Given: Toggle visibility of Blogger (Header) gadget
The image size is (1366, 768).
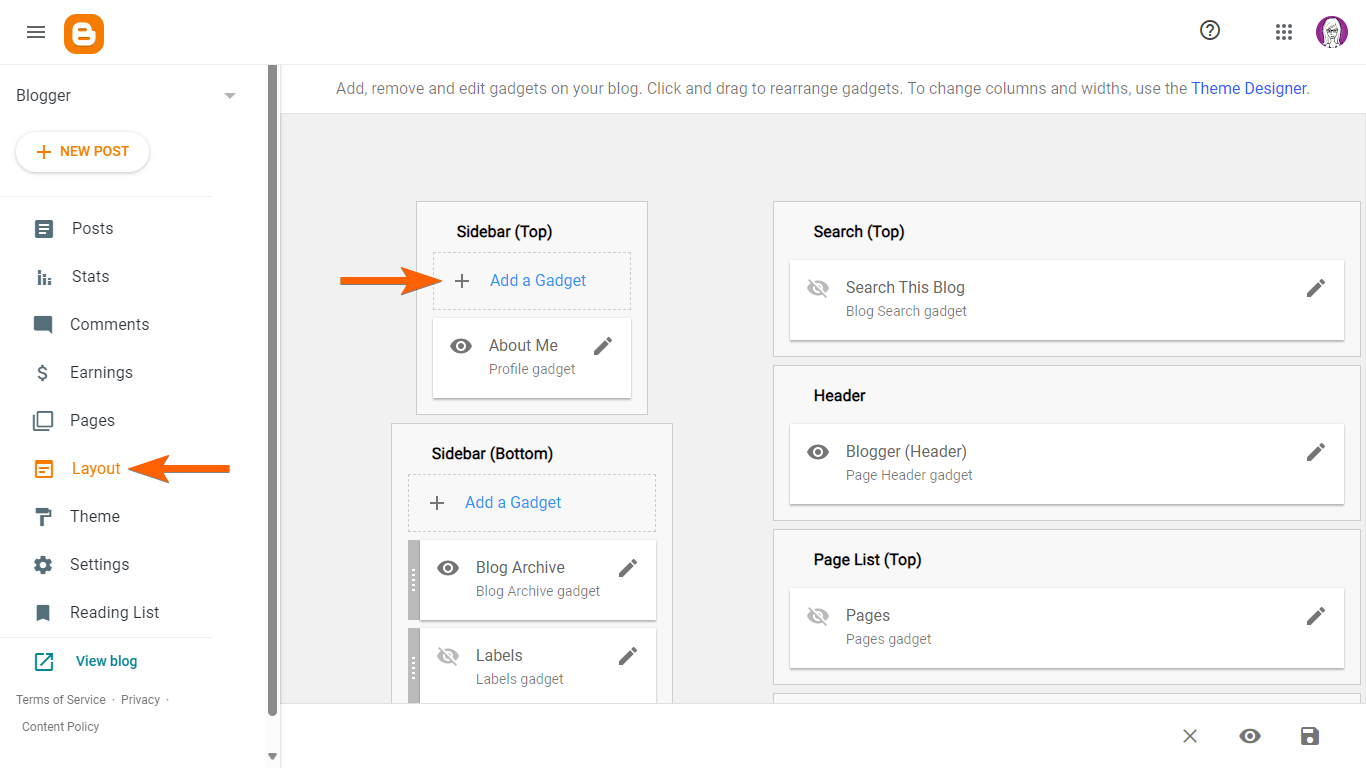Looking at the screenshot, I should [818, 452].
